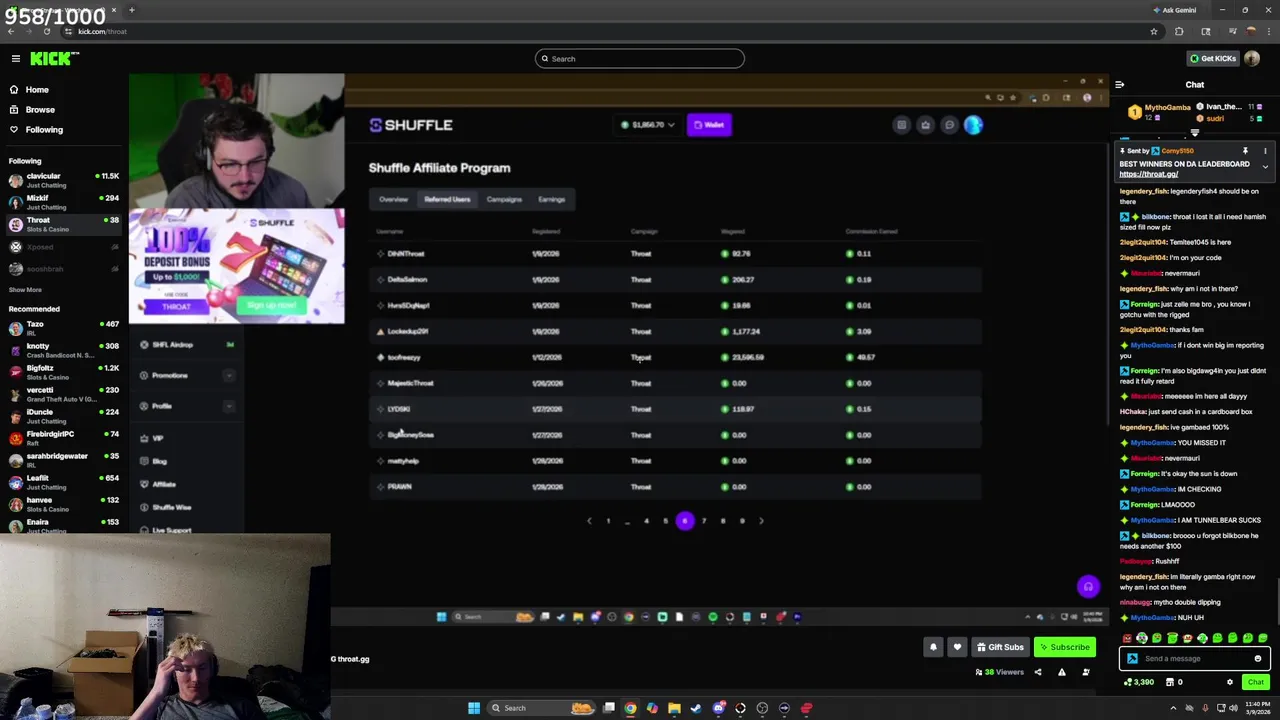Focus the Send a message chat field

(x=1195, y=659)
